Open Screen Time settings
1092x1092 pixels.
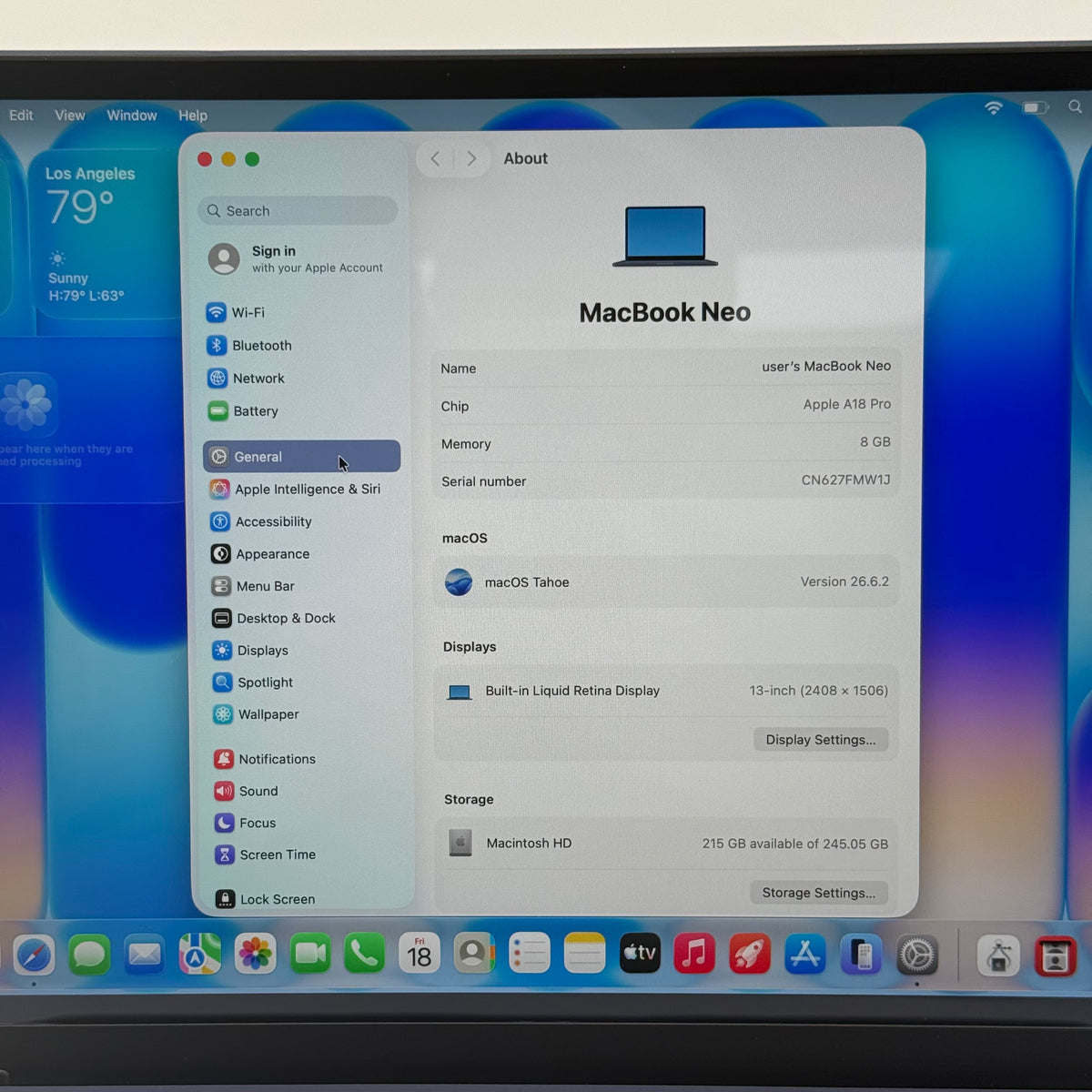[x=265, y=854]
